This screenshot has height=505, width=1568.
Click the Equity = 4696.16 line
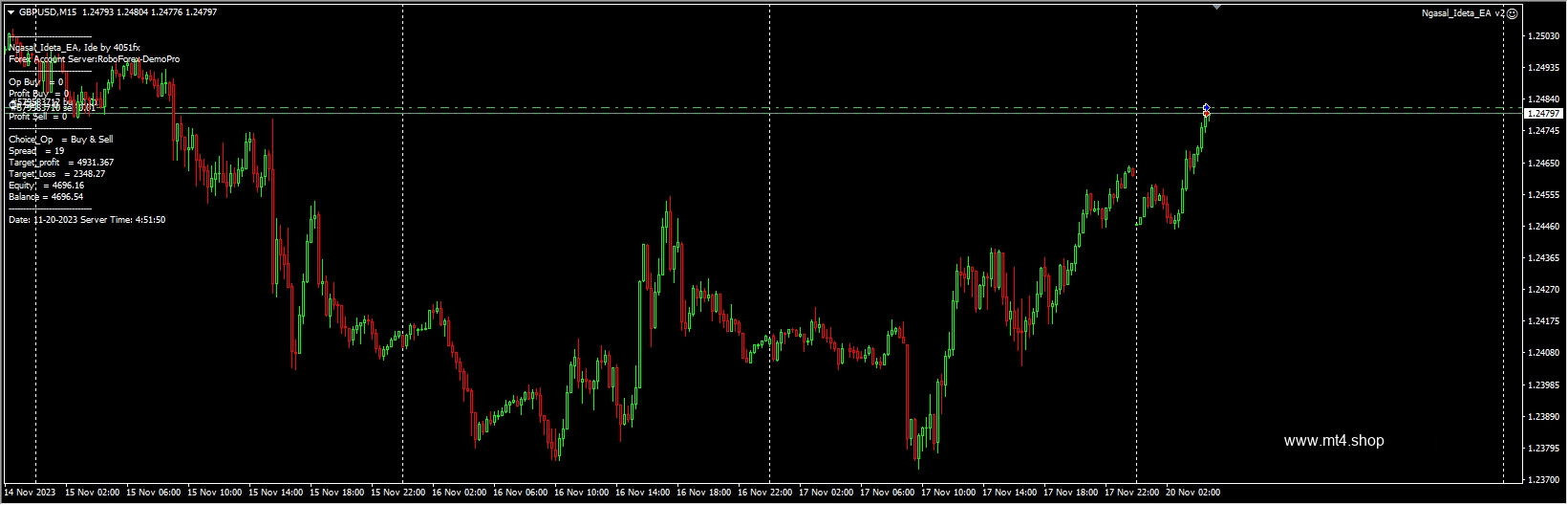pos(47,186)
